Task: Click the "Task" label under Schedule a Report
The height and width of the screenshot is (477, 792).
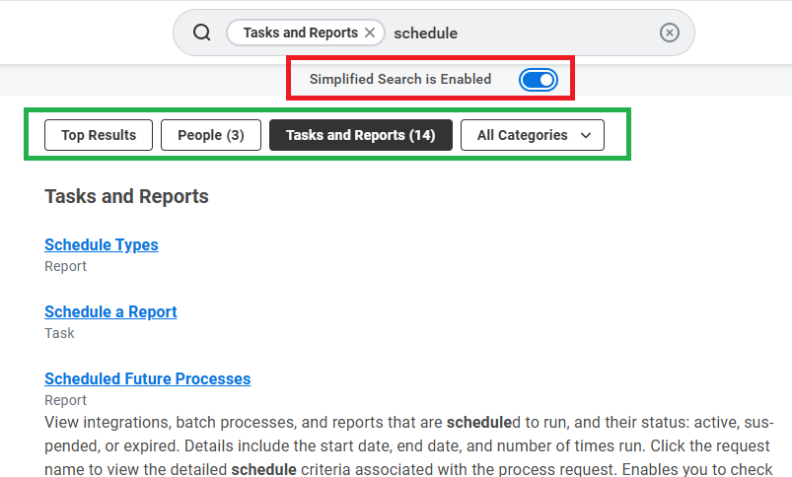Action: pos(59,334)
